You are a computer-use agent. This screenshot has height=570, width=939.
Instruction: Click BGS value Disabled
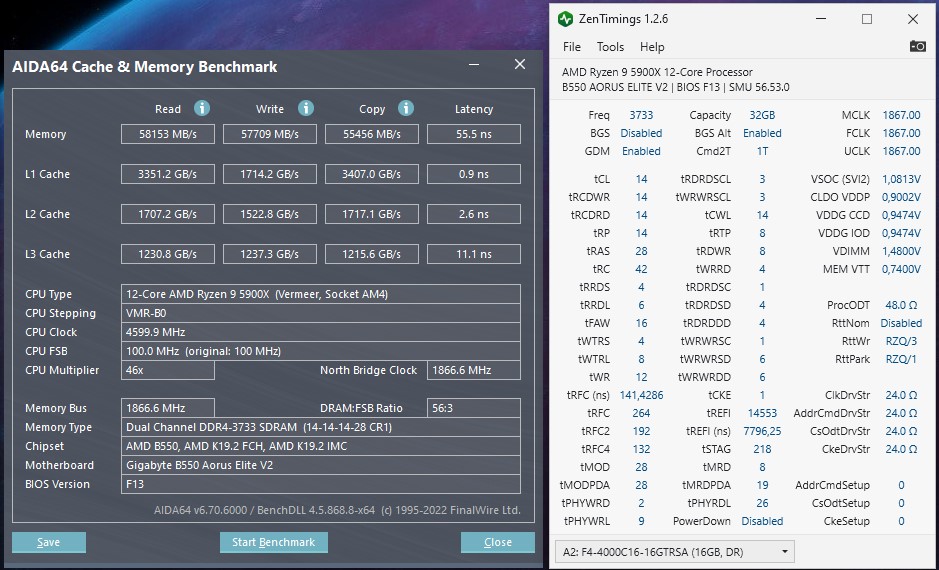coord(641,133)
